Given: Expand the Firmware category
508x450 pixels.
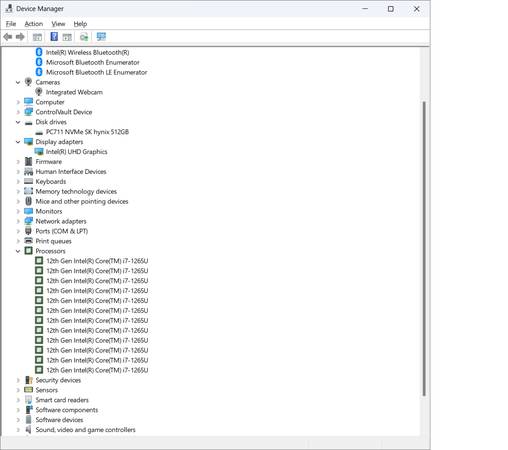Looking at the screenshot, I should coord(18,162).
